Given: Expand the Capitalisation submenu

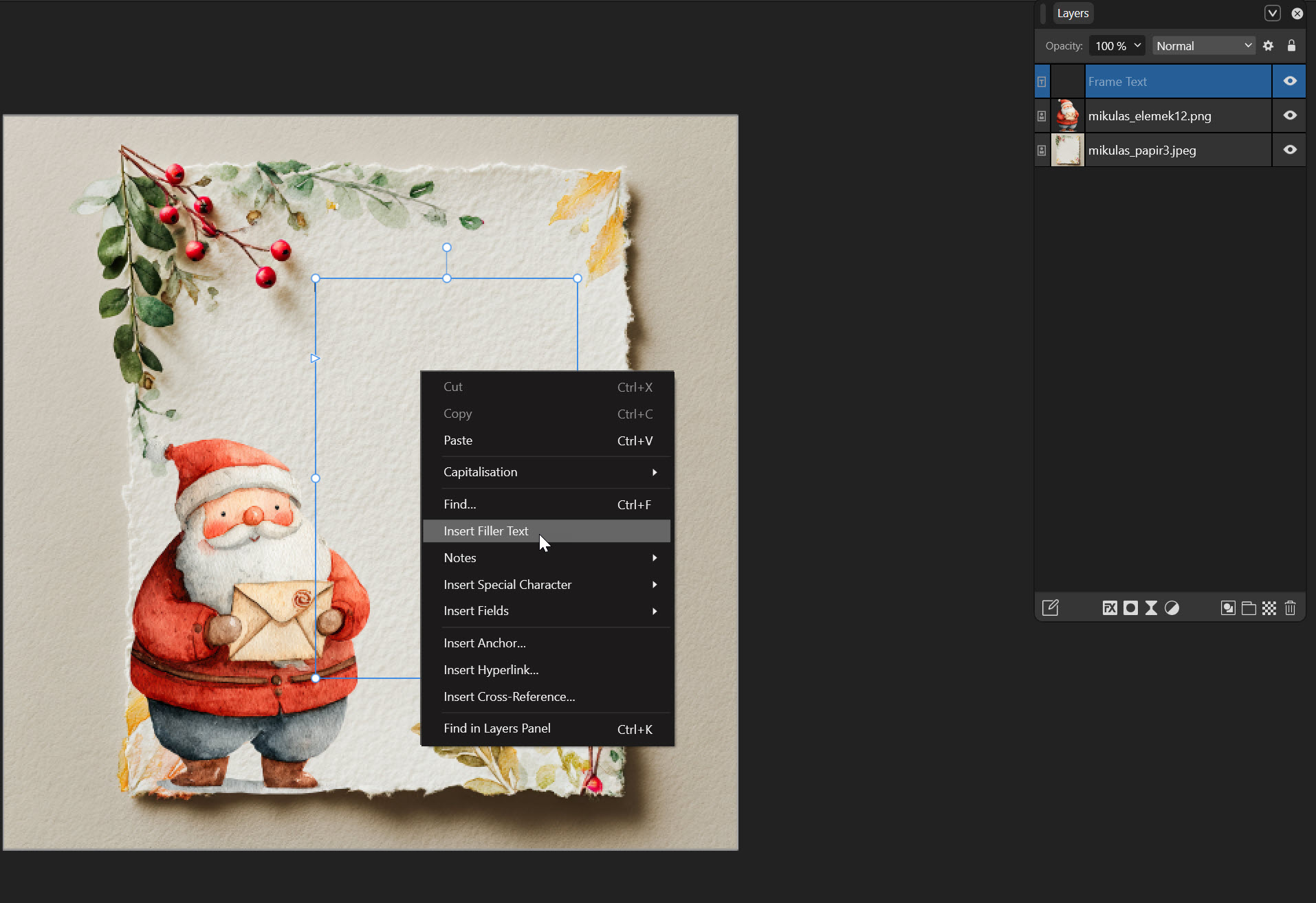Looking at the screenshot, I should point(547,472).
